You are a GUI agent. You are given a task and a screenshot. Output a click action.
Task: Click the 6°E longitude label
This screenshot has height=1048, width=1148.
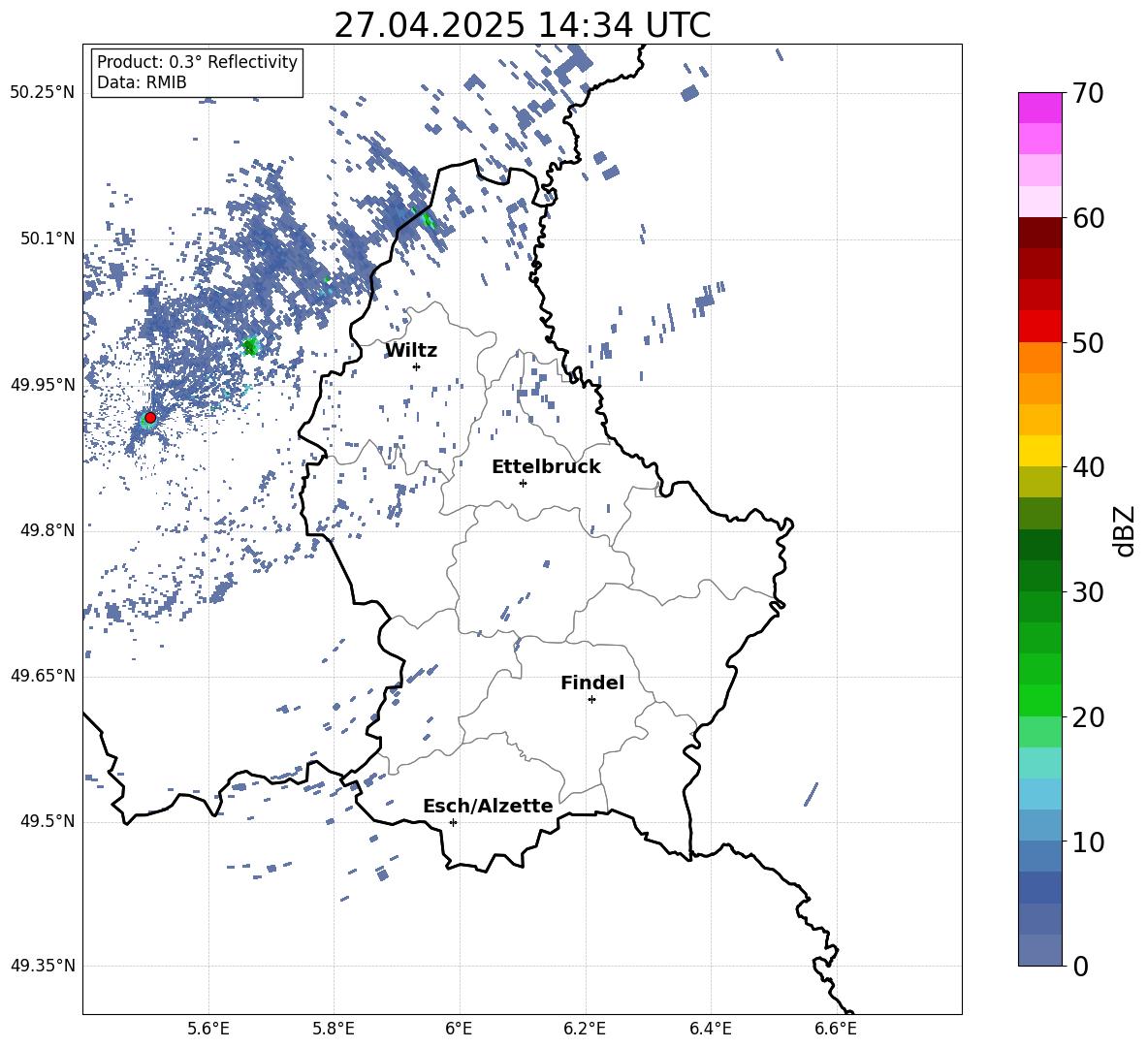459,1030
